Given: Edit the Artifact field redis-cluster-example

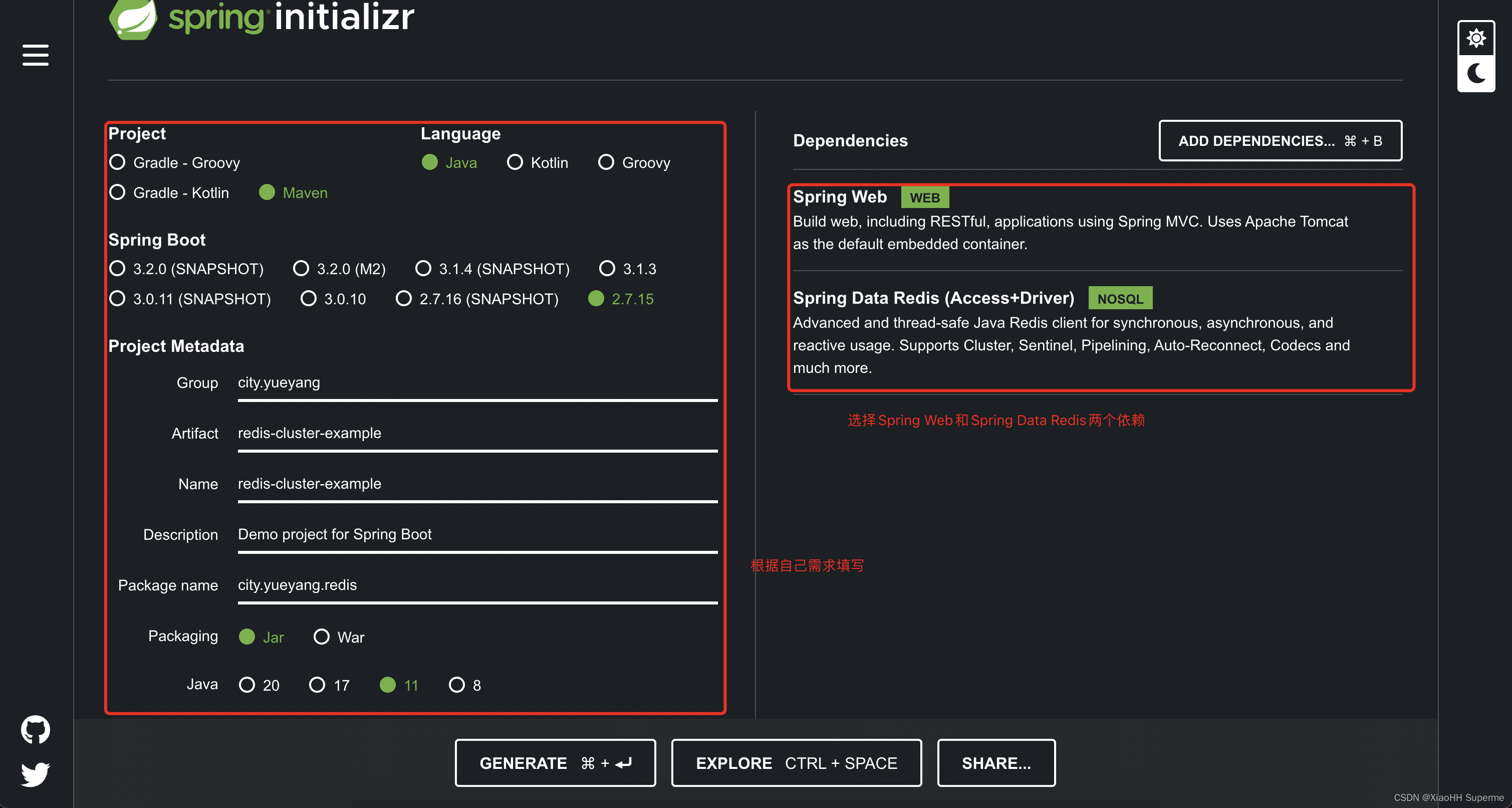Looking at the screenshot, I should point(477,434).
